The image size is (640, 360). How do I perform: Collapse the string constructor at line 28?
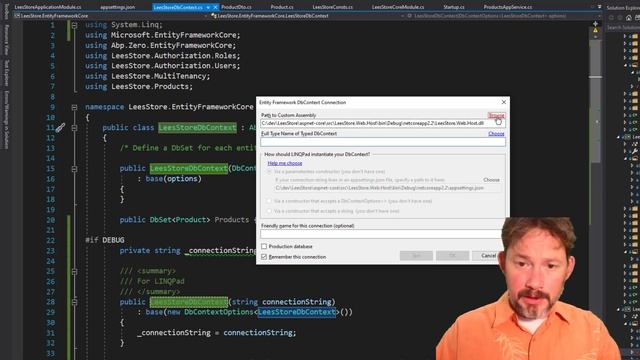coord(74,302)
